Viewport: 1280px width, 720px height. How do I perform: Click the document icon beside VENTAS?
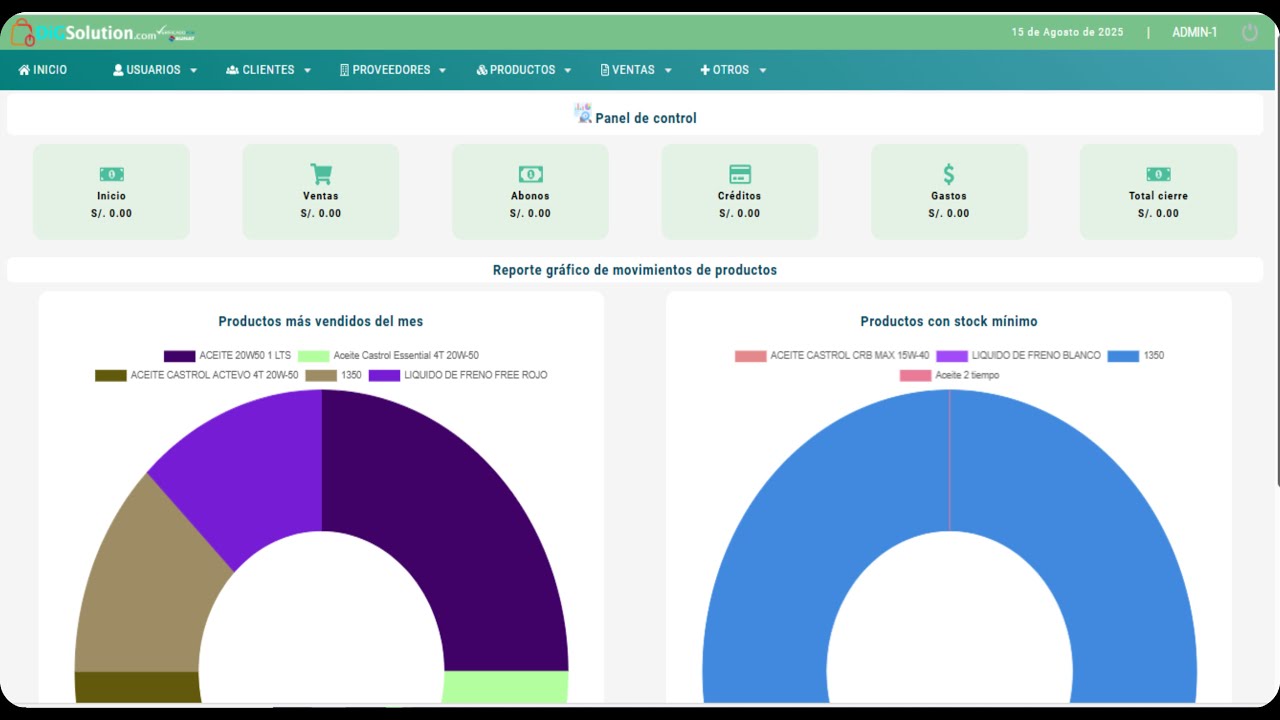click(x=605, y=70)
